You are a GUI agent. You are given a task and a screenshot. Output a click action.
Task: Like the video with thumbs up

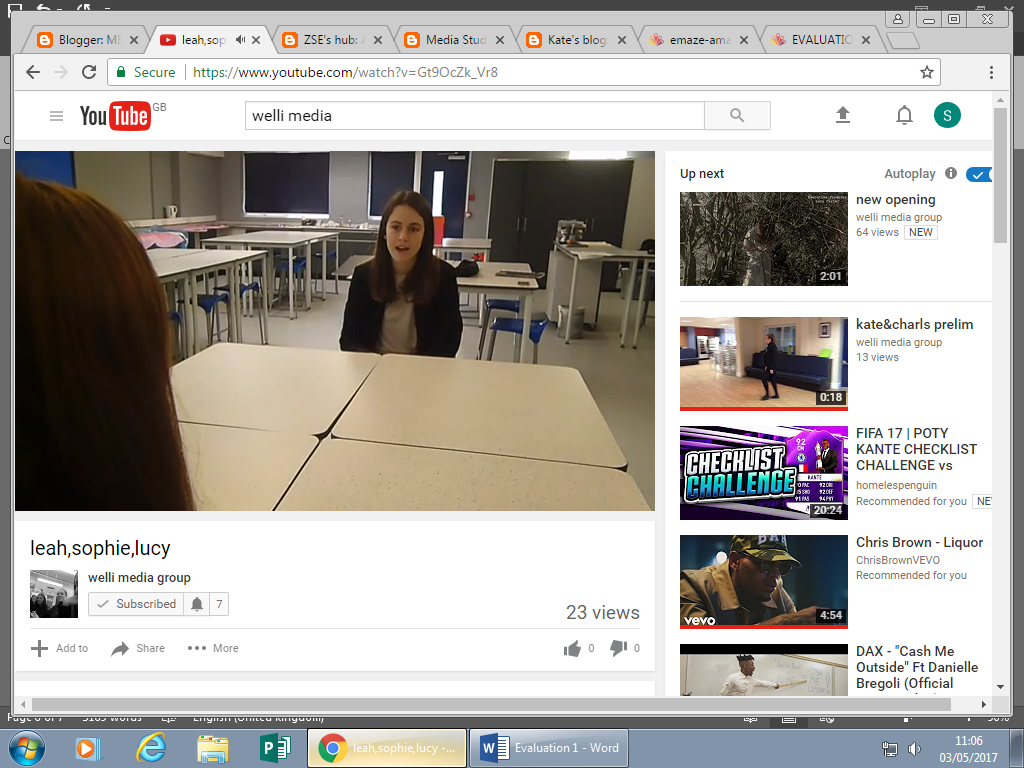573,648
